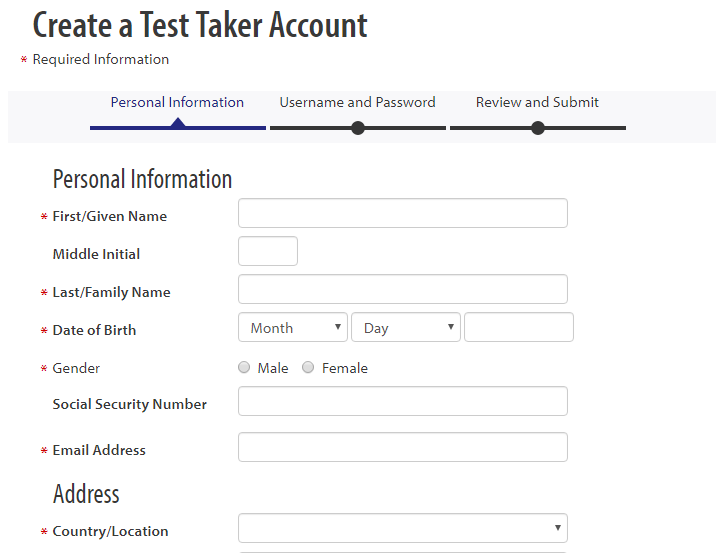Switch to Personal Information tab
The height and width of the screenshot is (553, 716).
tap(177, 102)
